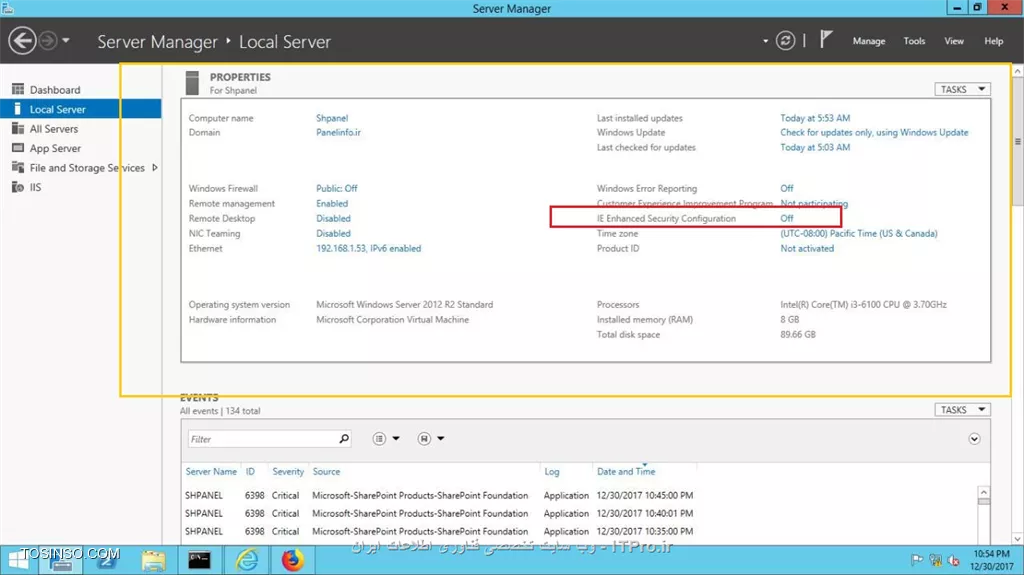Open the Tools menu
Screen dimensions: 1024x575
(914, 41)
